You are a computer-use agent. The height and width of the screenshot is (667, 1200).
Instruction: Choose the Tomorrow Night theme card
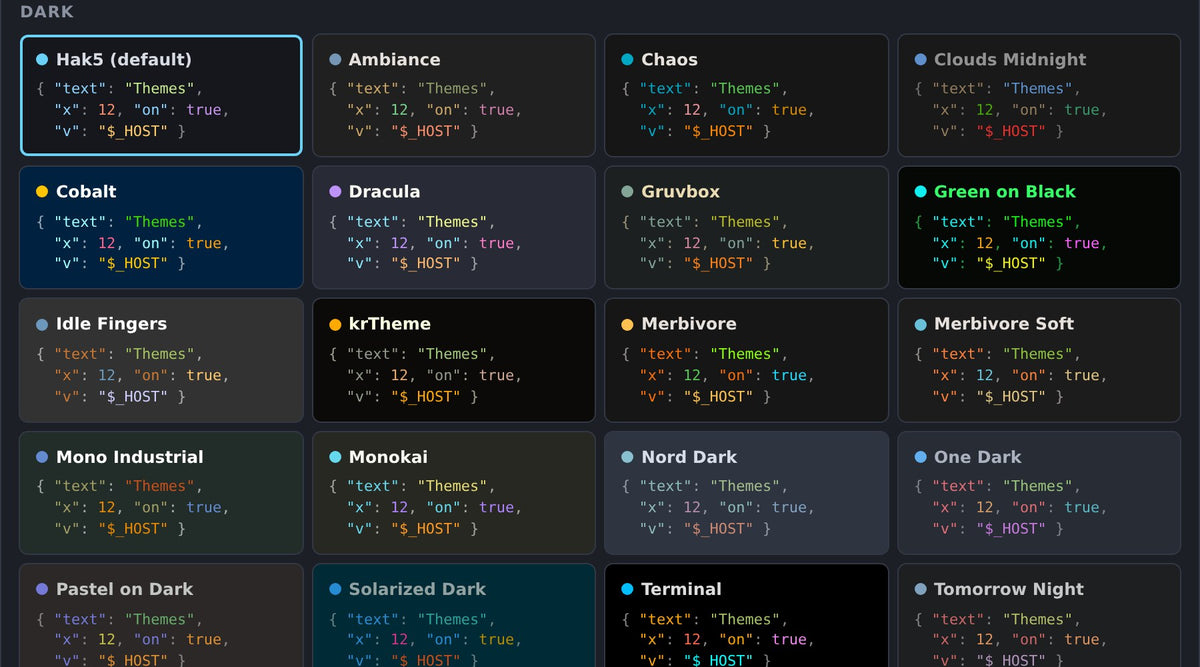(x=1039, y=615)
